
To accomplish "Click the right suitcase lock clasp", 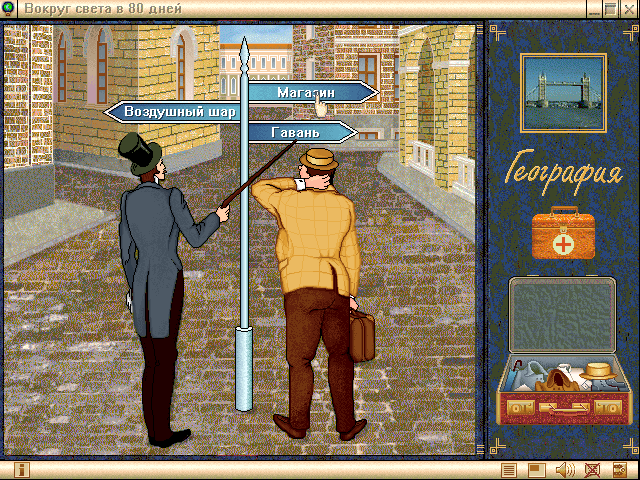I will [x=608, y=407].
